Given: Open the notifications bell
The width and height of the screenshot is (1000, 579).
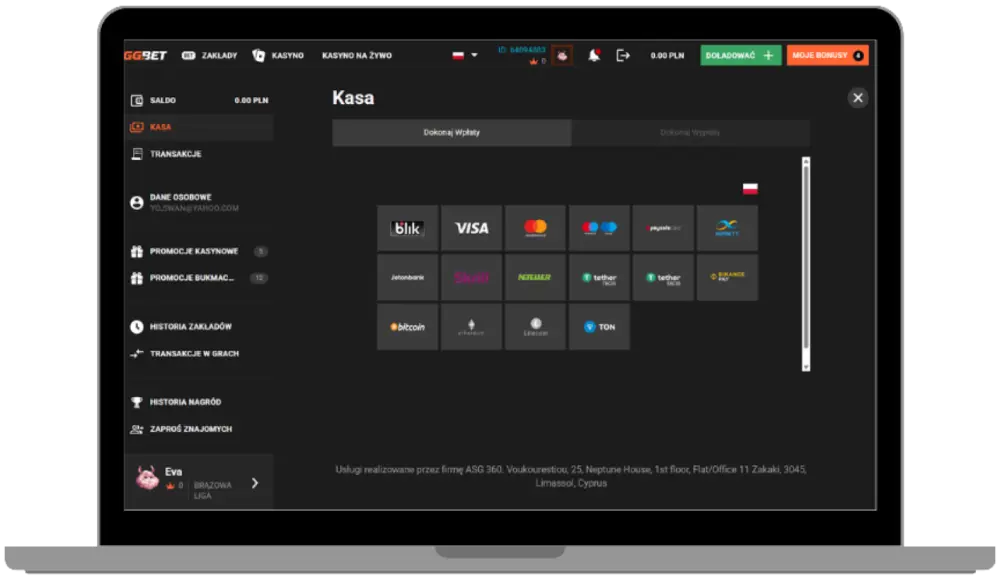Looking at the screenshot, I should coord(594,55).
